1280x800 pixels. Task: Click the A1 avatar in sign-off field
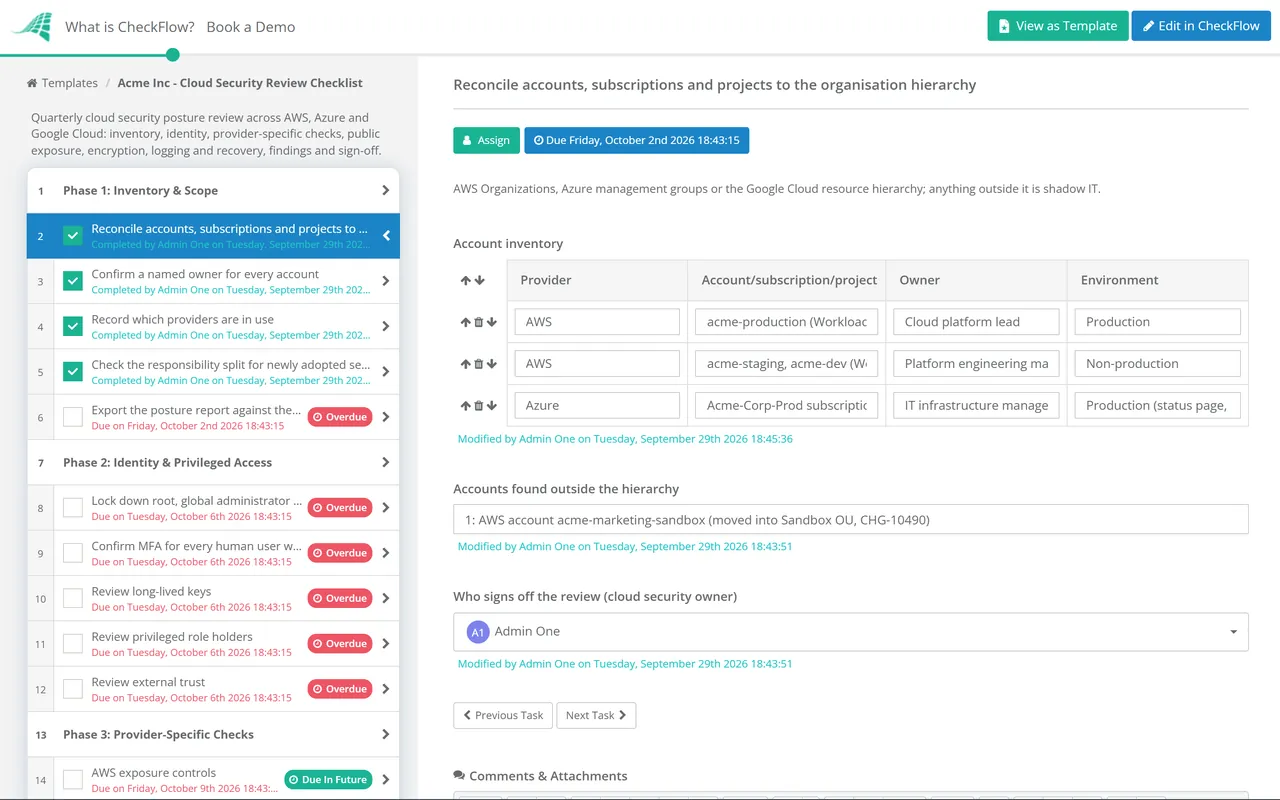[x=478, y=632]
